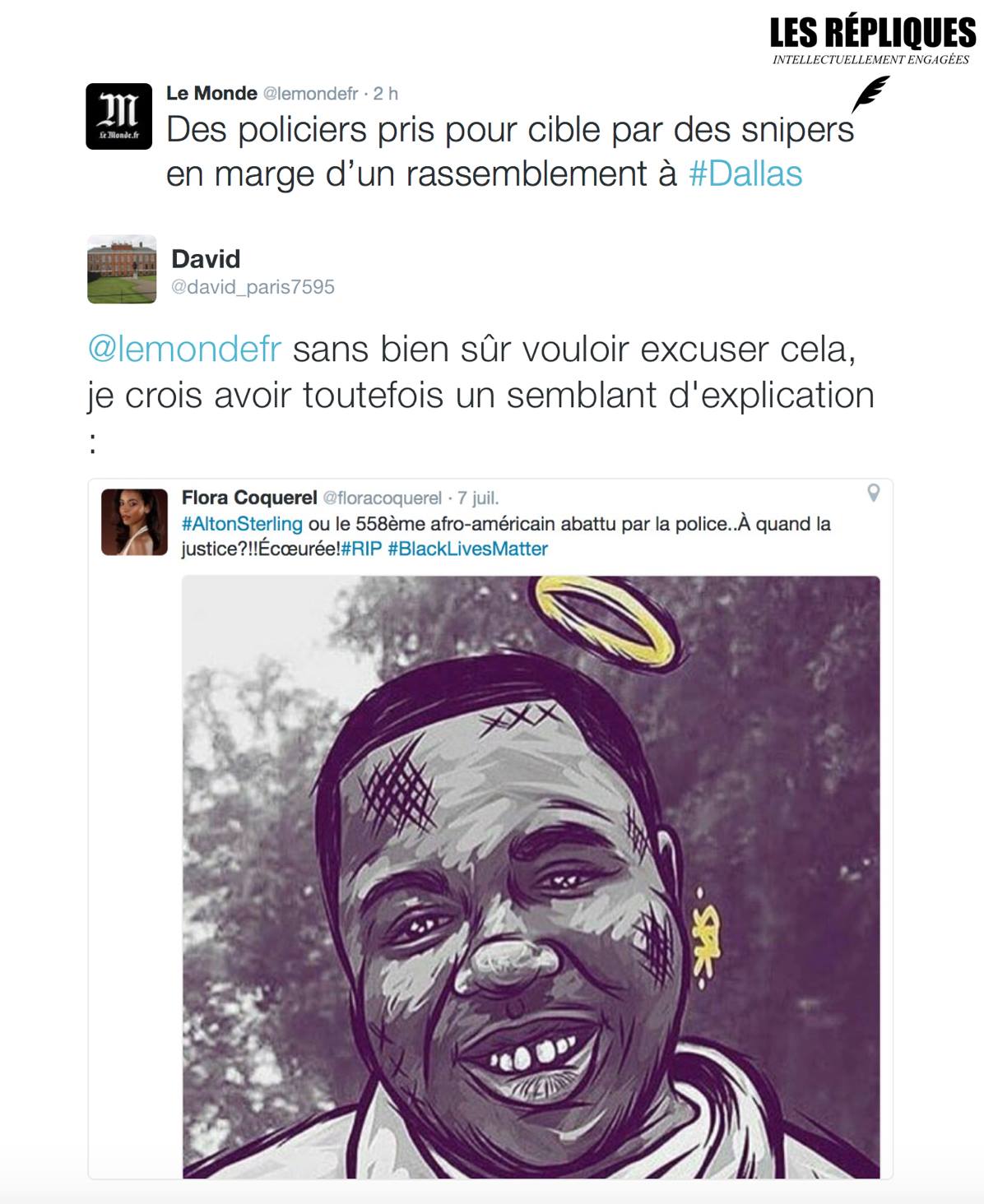Click the Les Répliques logo

click(x=873, y=41)
